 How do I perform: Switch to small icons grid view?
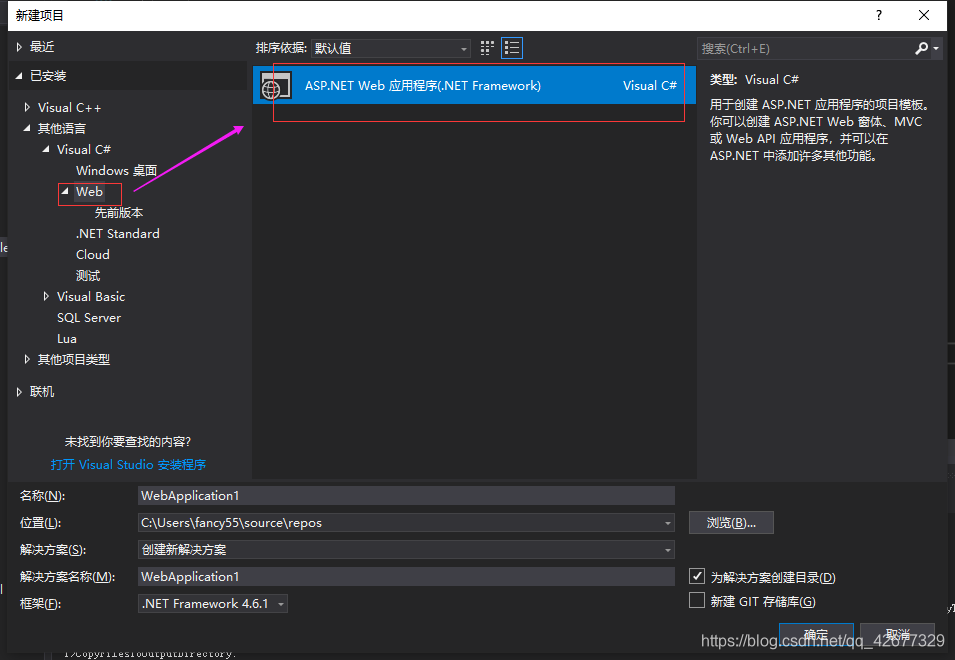coord(487,48)
